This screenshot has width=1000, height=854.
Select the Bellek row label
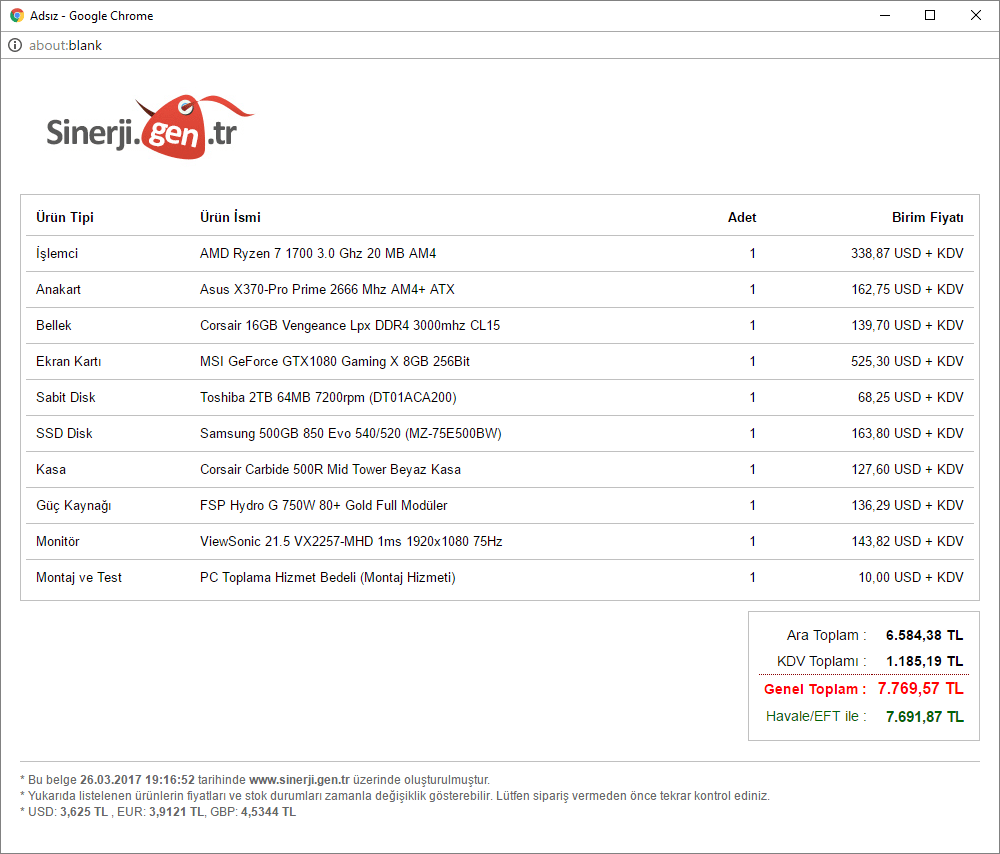click(x=54, y=325)
